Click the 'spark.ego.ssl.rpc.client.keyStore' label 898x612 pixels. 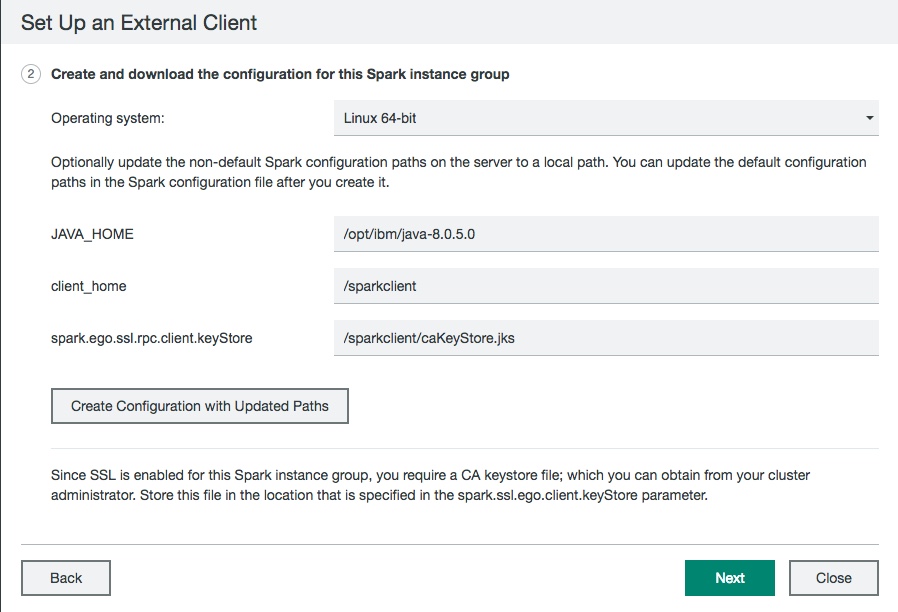coord(152,338)
